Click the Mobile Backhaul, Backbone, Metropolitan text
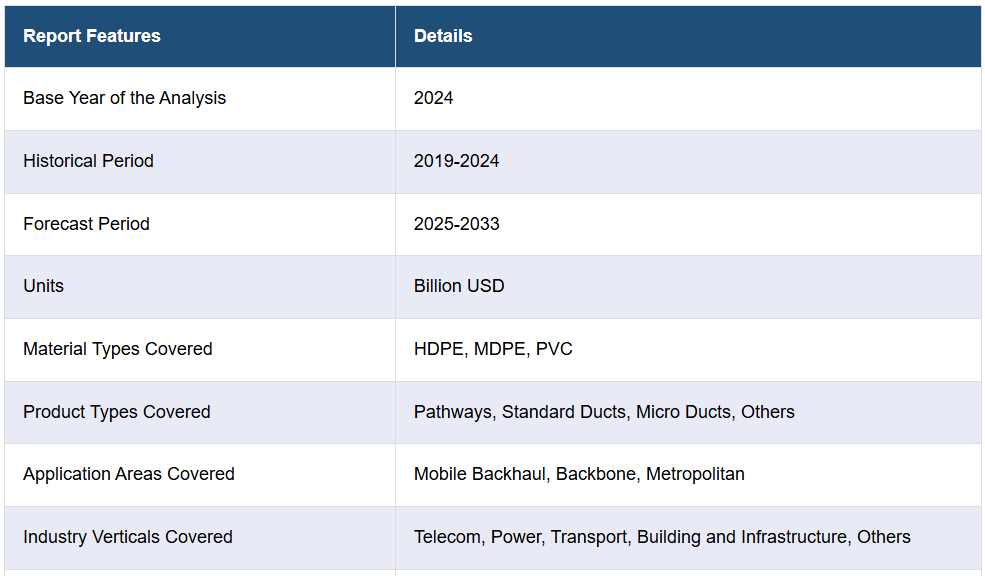The height and width of the screenshot is (576, 985). click(x=579, y=474)
